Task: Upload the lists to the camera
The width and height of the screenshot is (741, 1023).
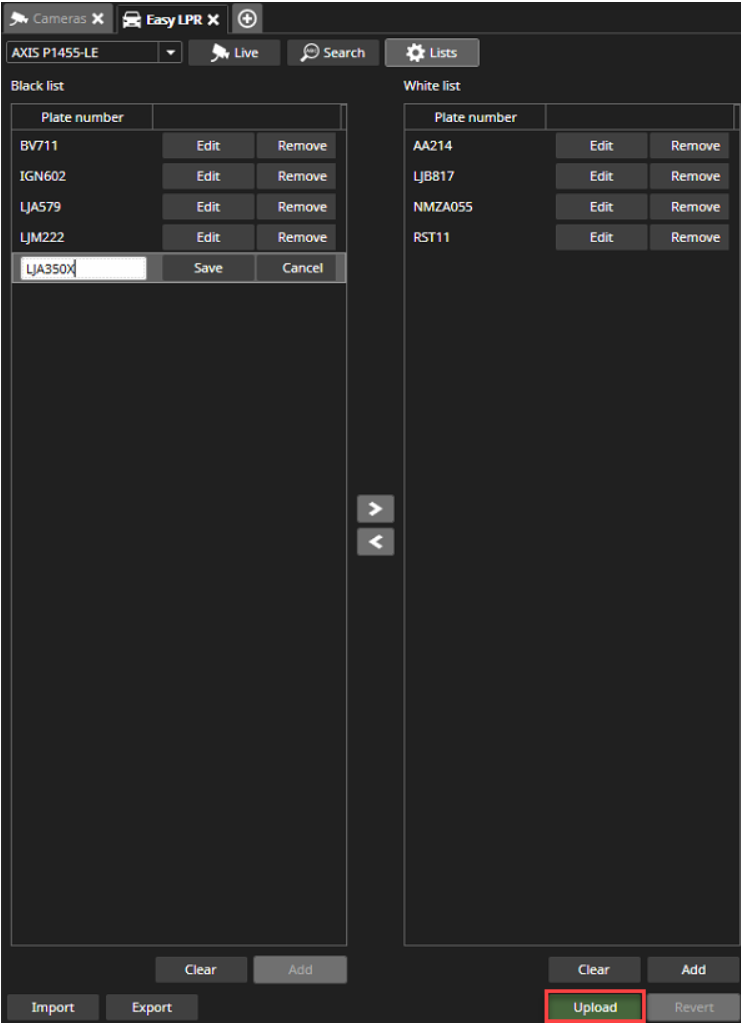Action: point(595,1007)
